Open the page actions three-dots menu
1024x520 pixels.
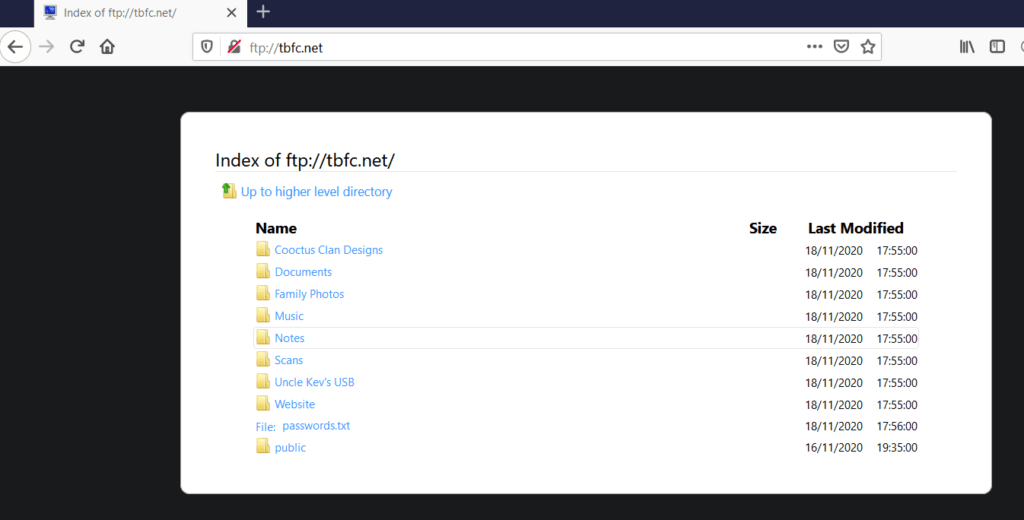click(814, 47)
